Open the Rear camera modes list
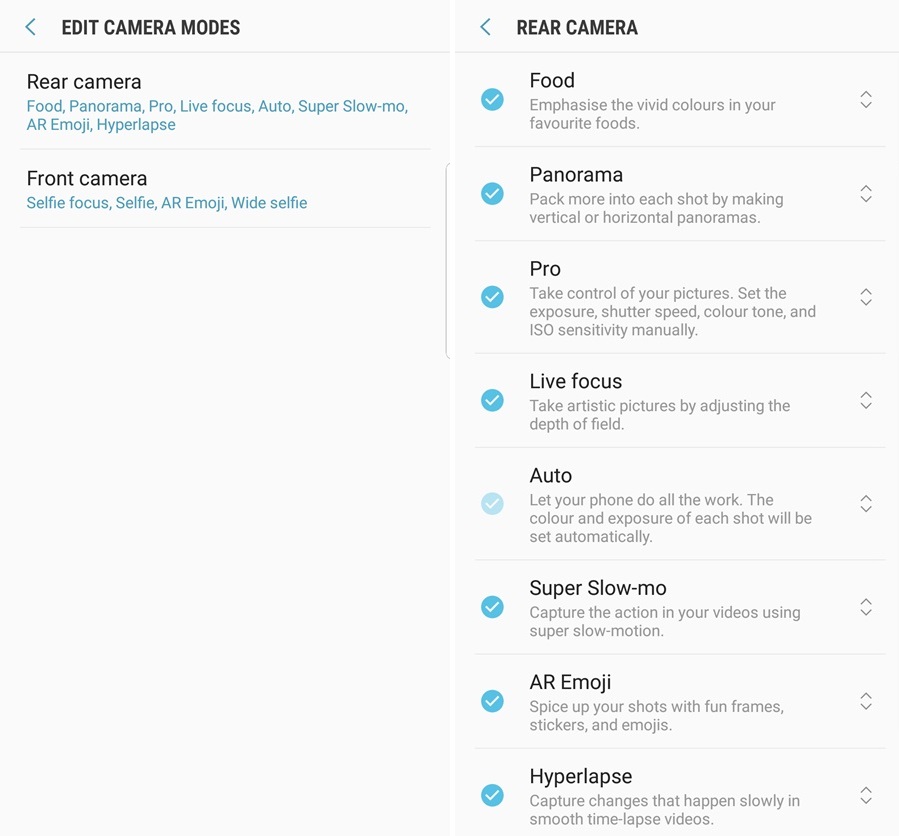The height and width of the screenshot is (836, 899). coord(225,101)
